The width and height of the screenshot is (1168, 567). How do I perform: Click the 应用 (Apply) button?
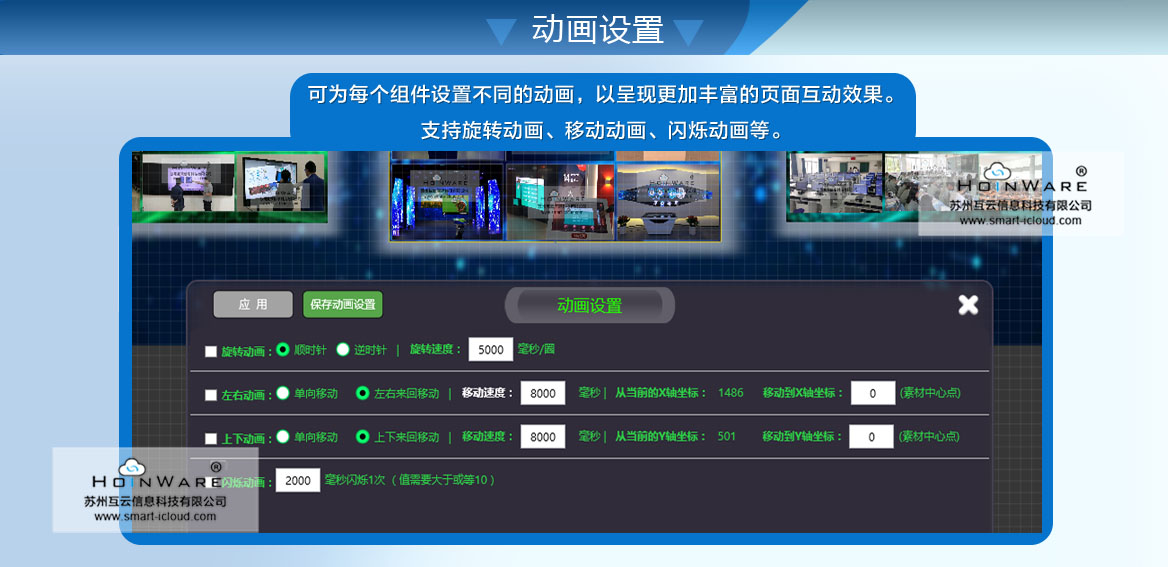(x=253, y=305)
